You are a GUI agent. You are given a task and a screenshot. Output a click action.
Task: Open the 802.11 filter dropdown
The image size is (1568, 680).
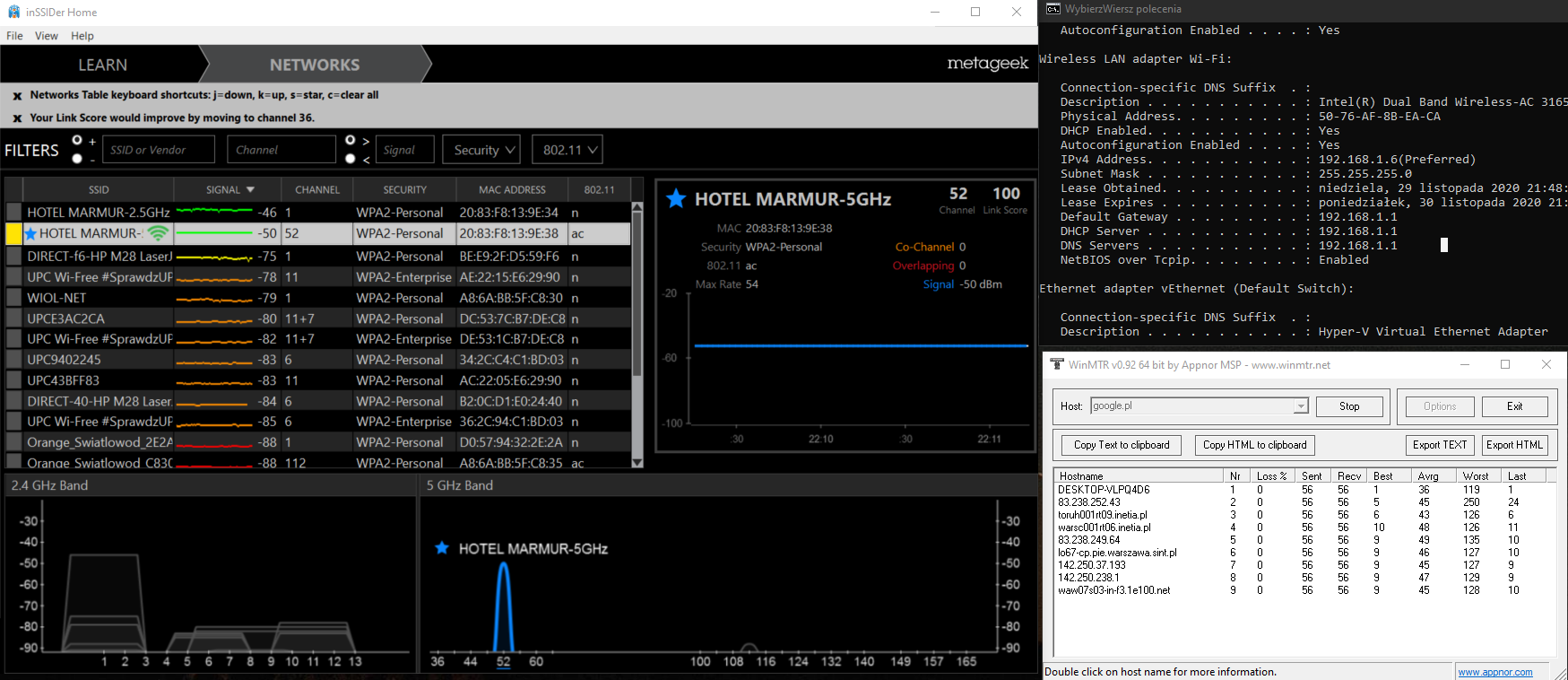567,150
